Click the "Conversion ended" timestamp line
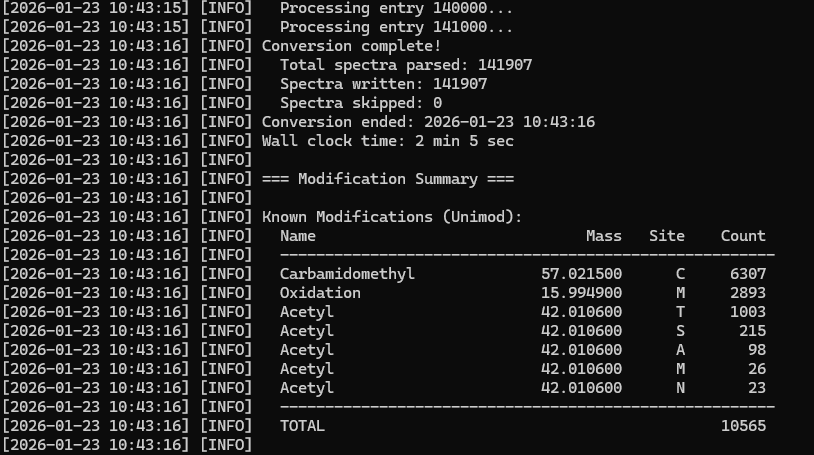The width and height of the screenshot is (814, 455). [428, 122]
